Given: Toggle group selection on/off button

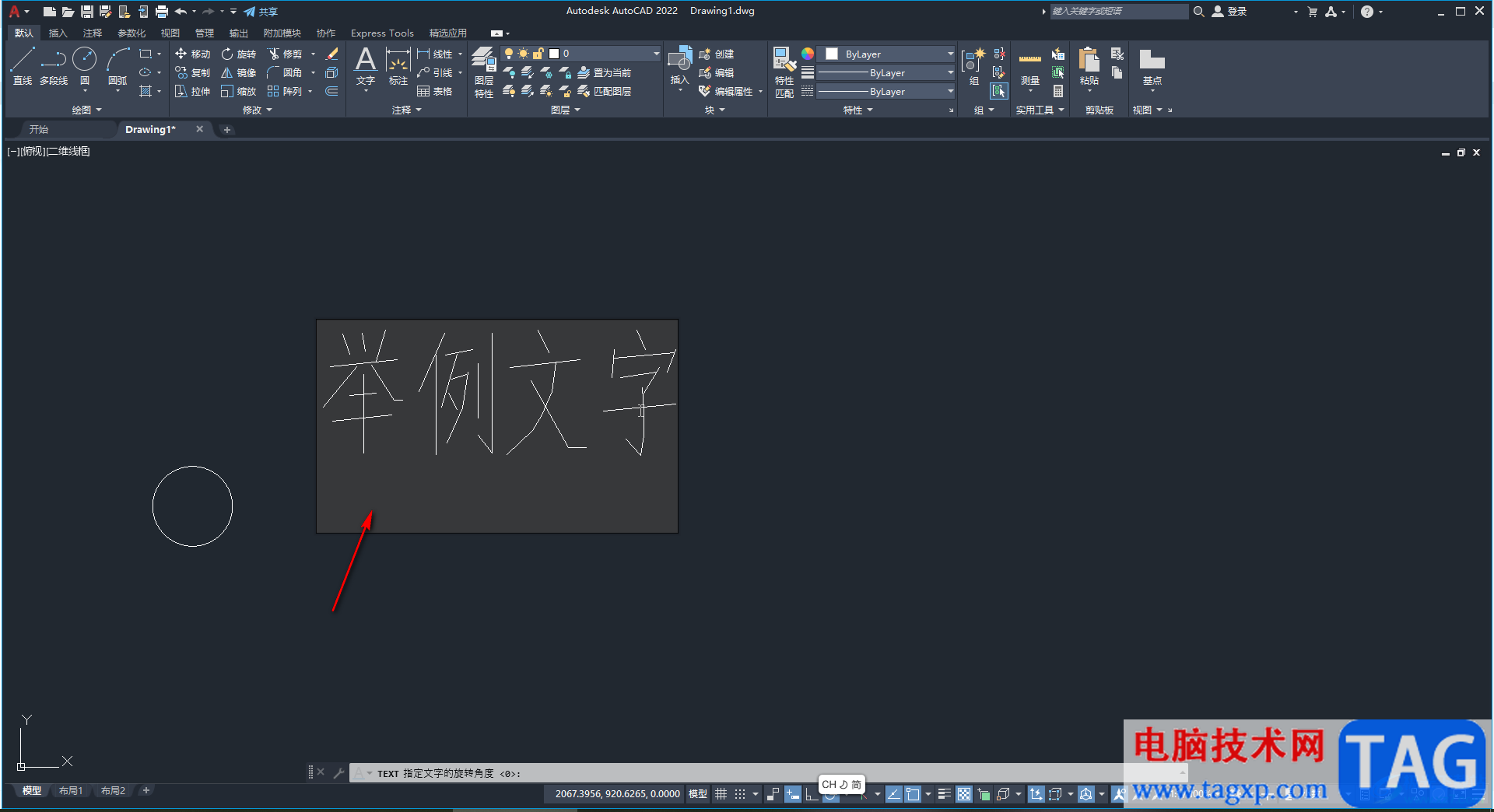Looking at the screenshot, I should [x=999, y=91].
